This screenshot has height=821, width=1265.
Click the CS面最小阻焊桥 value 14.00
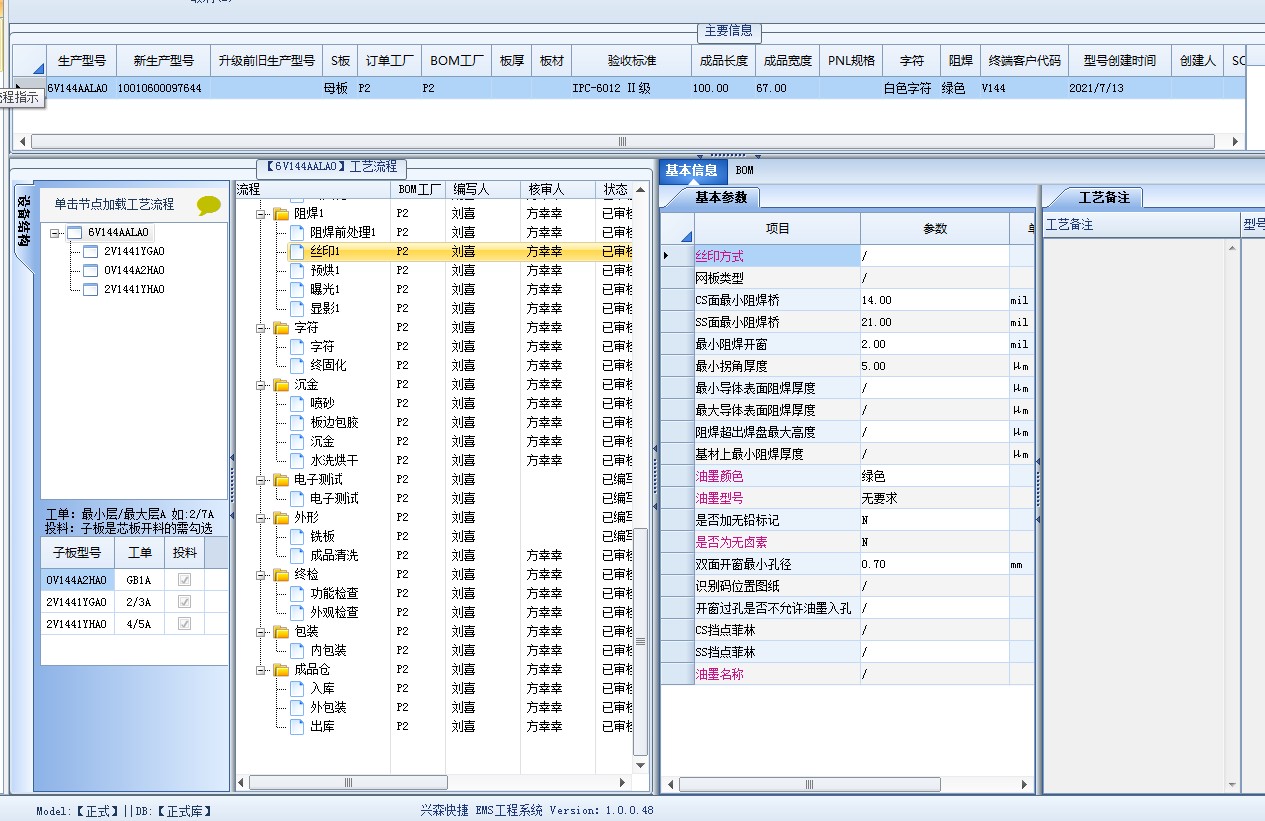point(876,300)
